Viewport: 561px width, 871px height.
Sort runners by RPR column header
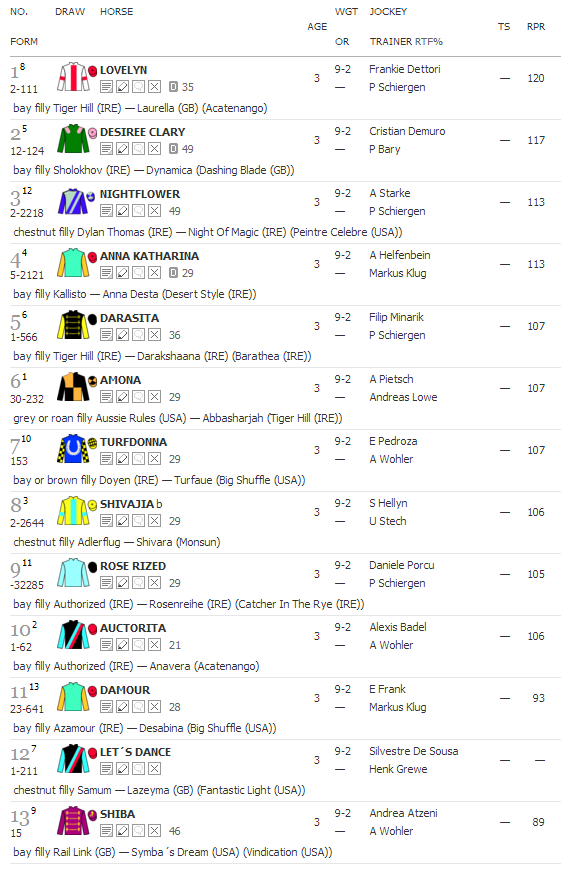(x=535, y=27)
